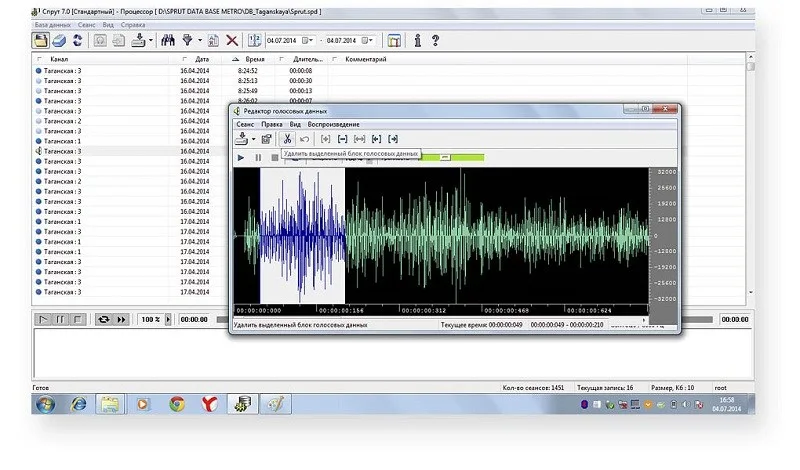
Task: Click the scissors cut icon in voice editor
Action: coord(287,139)
